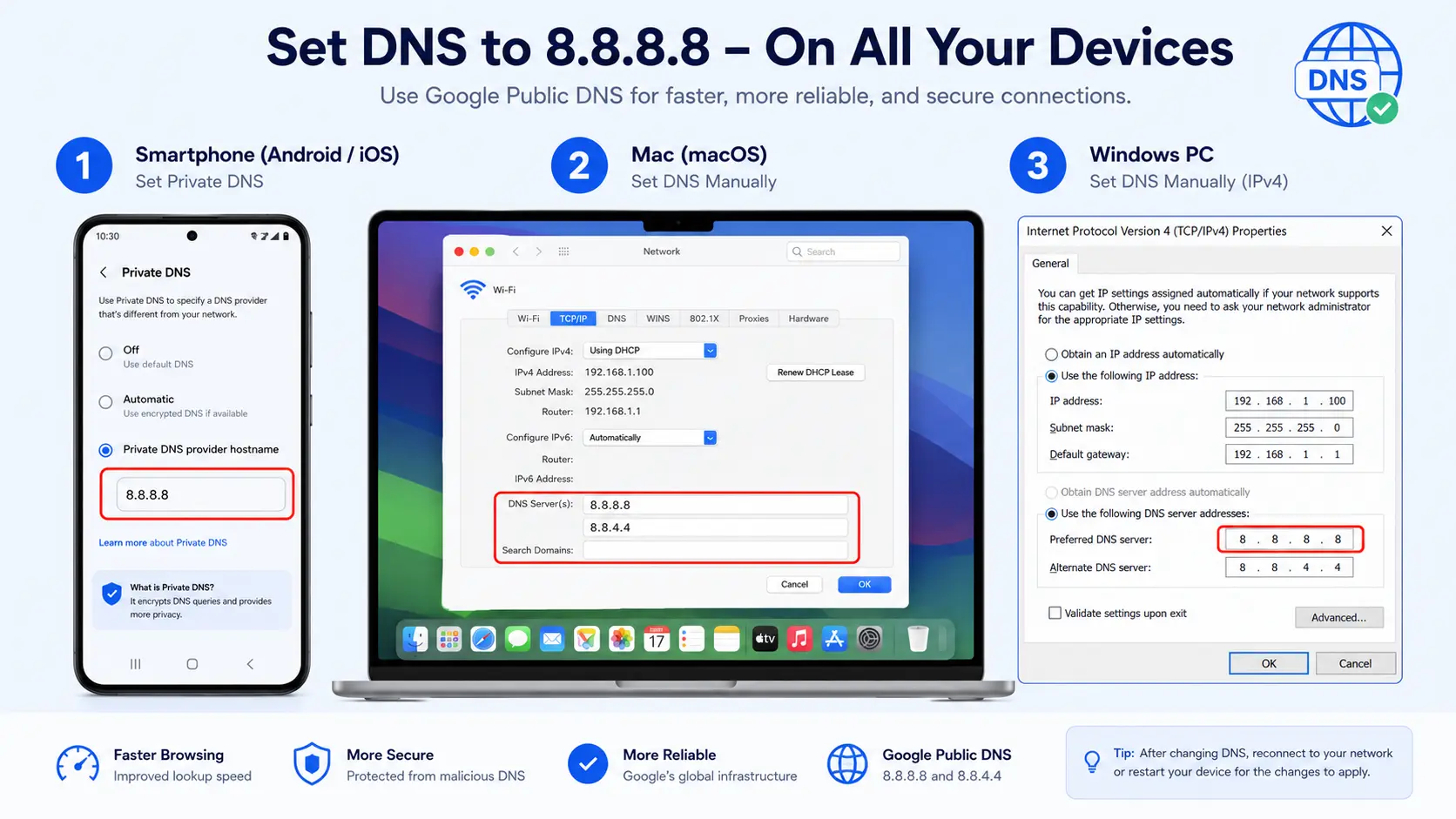
Task: Click the first DNS Server field 8.8.8.8
Action: click(x=715, y=505)
